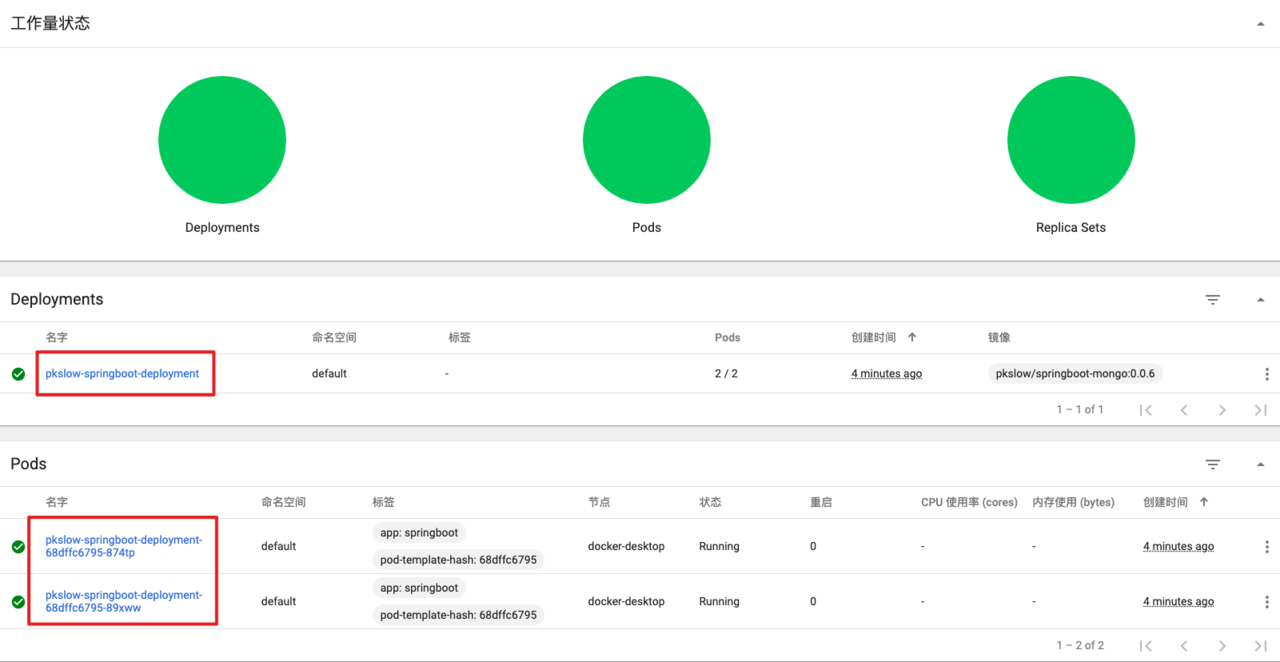Viewport: 1280px width, 662px height.
Task: Open actions menu for pod 89xww
Action: [x=1266, y=602]
